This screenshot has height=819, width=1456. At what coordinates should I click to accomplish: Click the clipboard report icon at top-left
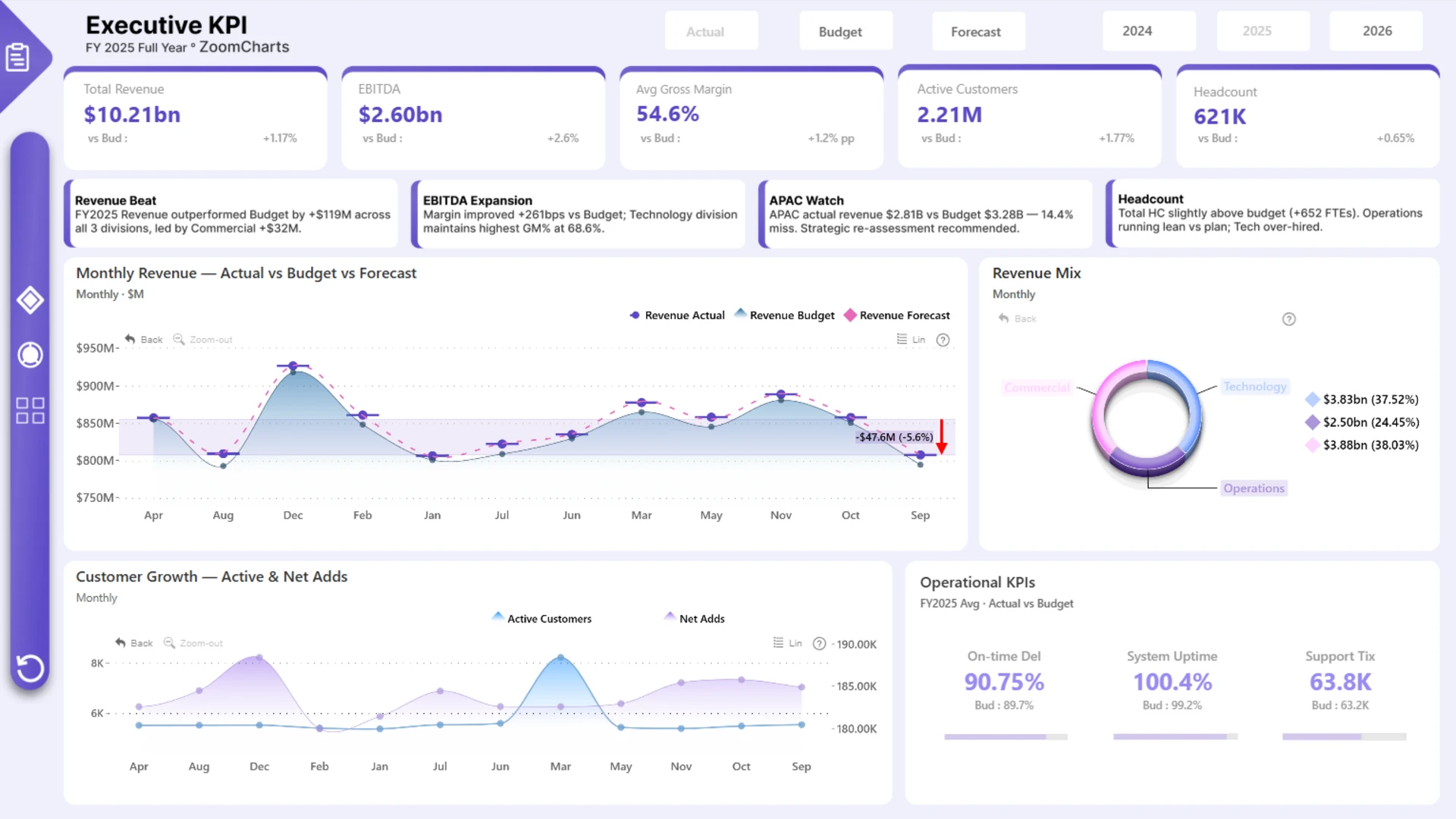coord(18,57)
